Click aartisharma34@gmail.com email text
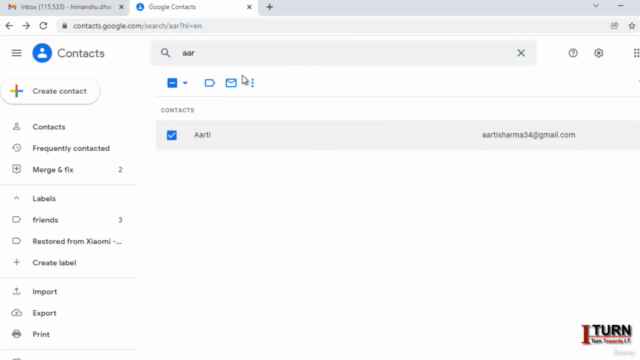Viewport: 640px width, 360px height. (x=528, y=135)
